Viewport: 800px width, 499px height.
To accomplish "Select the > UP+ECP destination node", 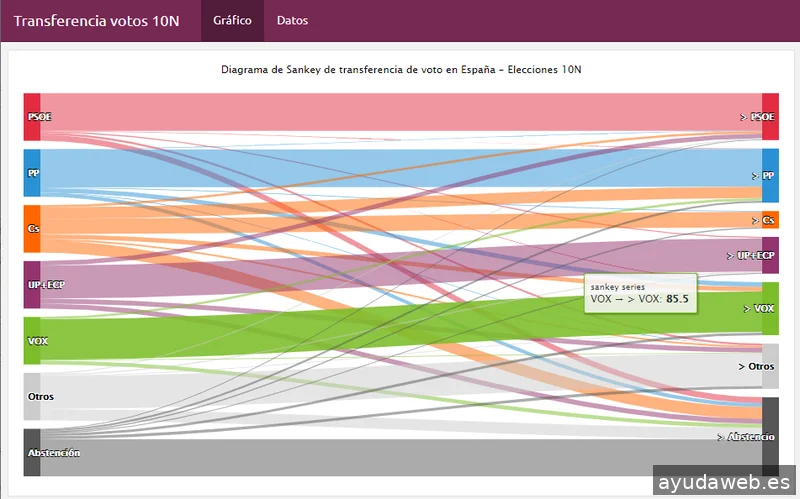I will [x=770, y=255].
